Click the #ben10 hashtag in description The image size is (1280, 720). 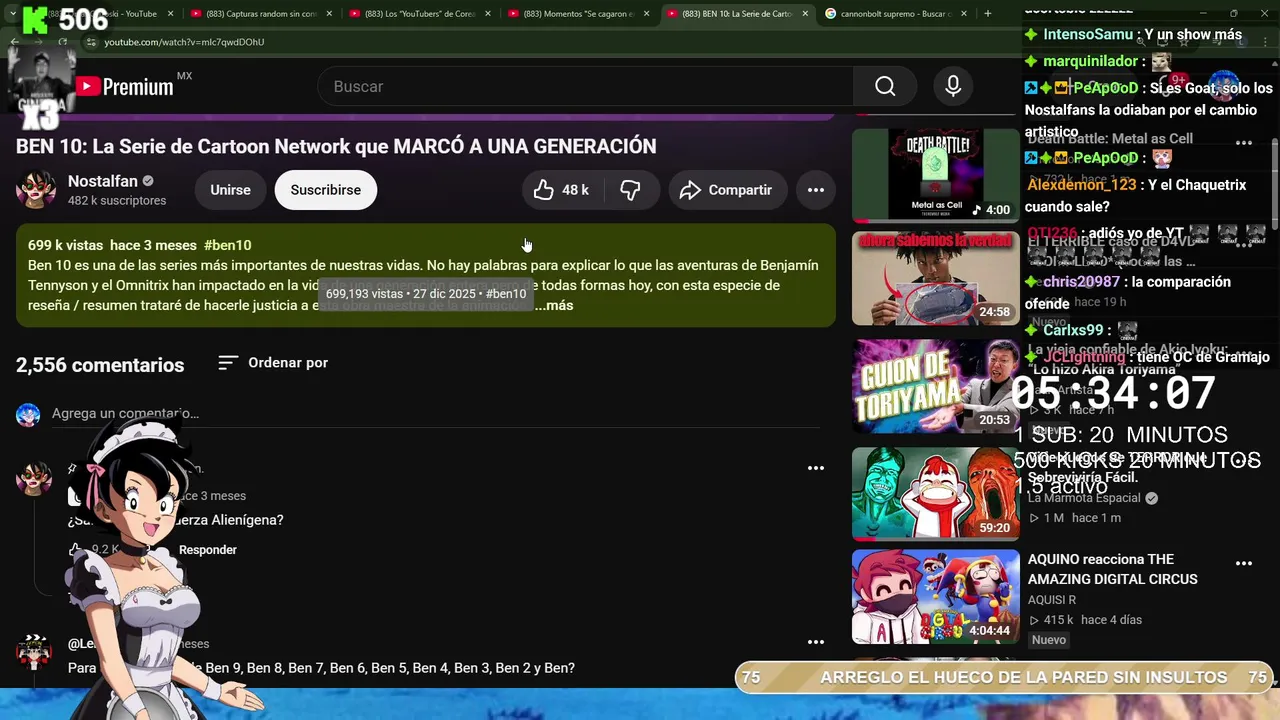(x=227, y=245)
